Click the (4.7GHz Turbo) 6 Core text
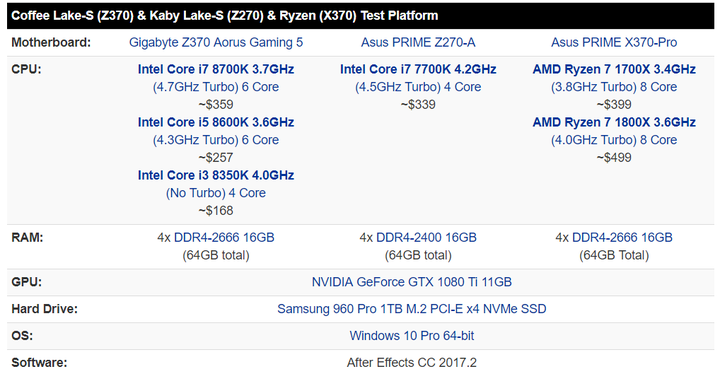This screenshot has height=386, width=720. pos(216,87)
